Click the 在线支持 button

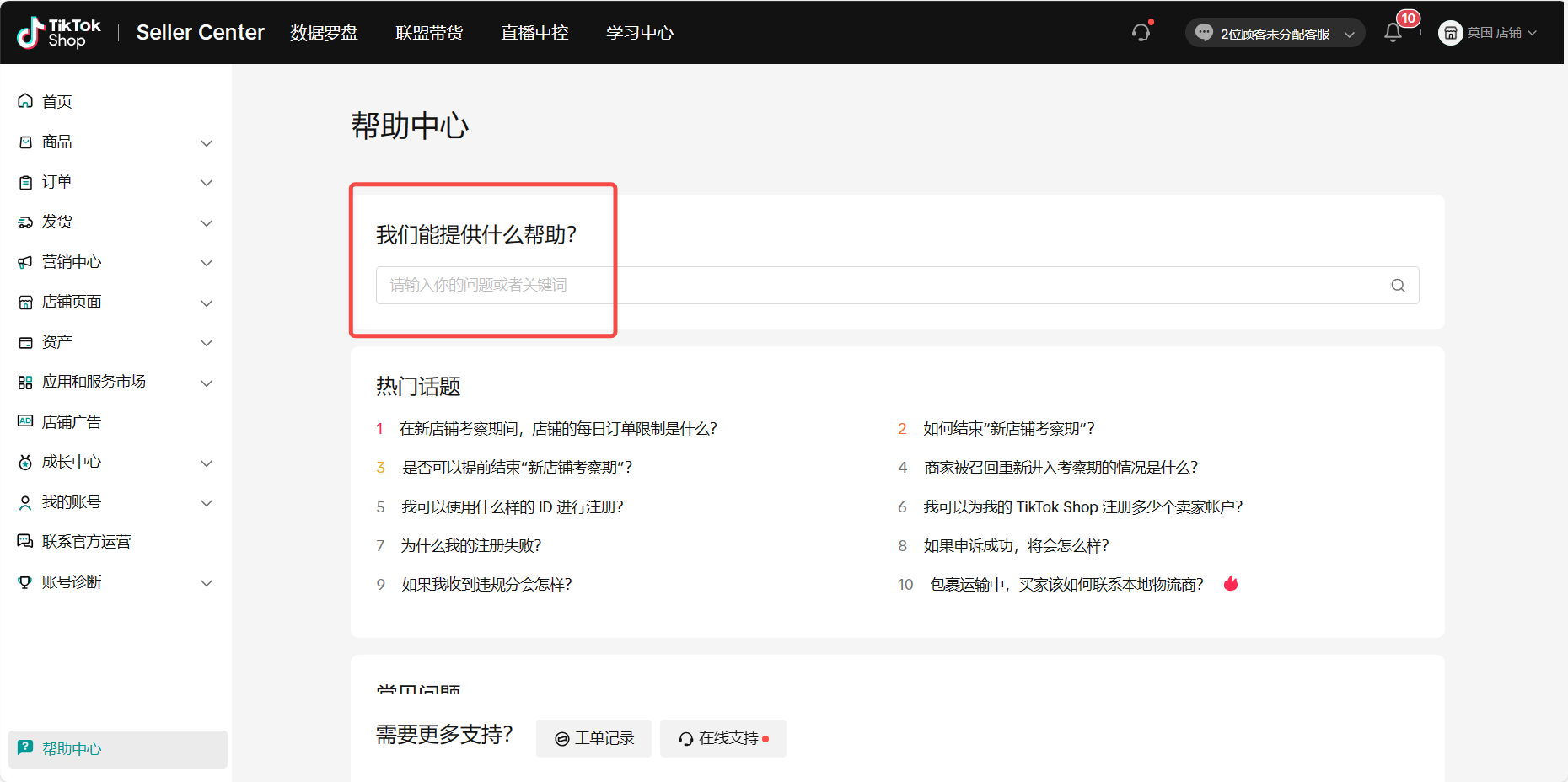(x=722, y=739)
